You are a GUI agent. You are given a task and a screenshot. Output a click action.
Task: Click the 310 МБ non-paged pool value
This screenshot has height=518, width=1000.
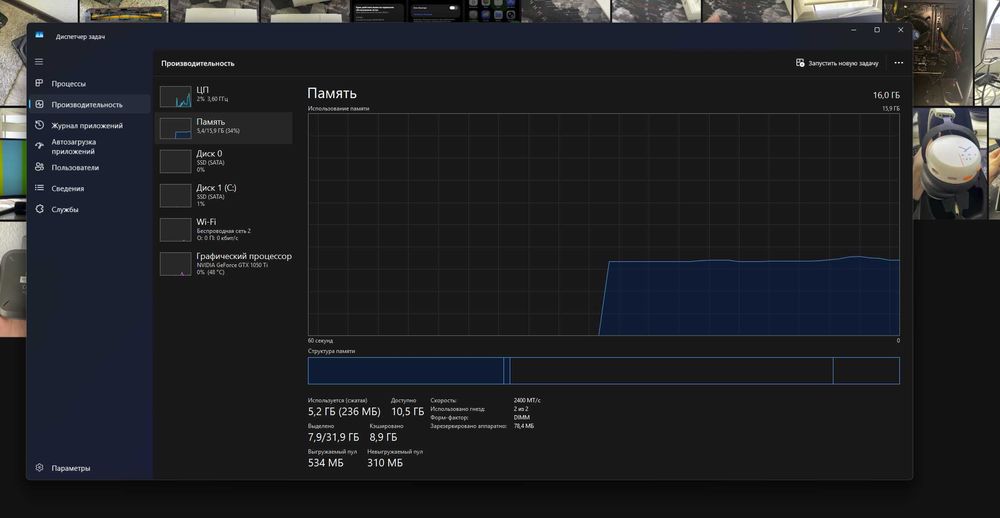click(x=385, y=462)
